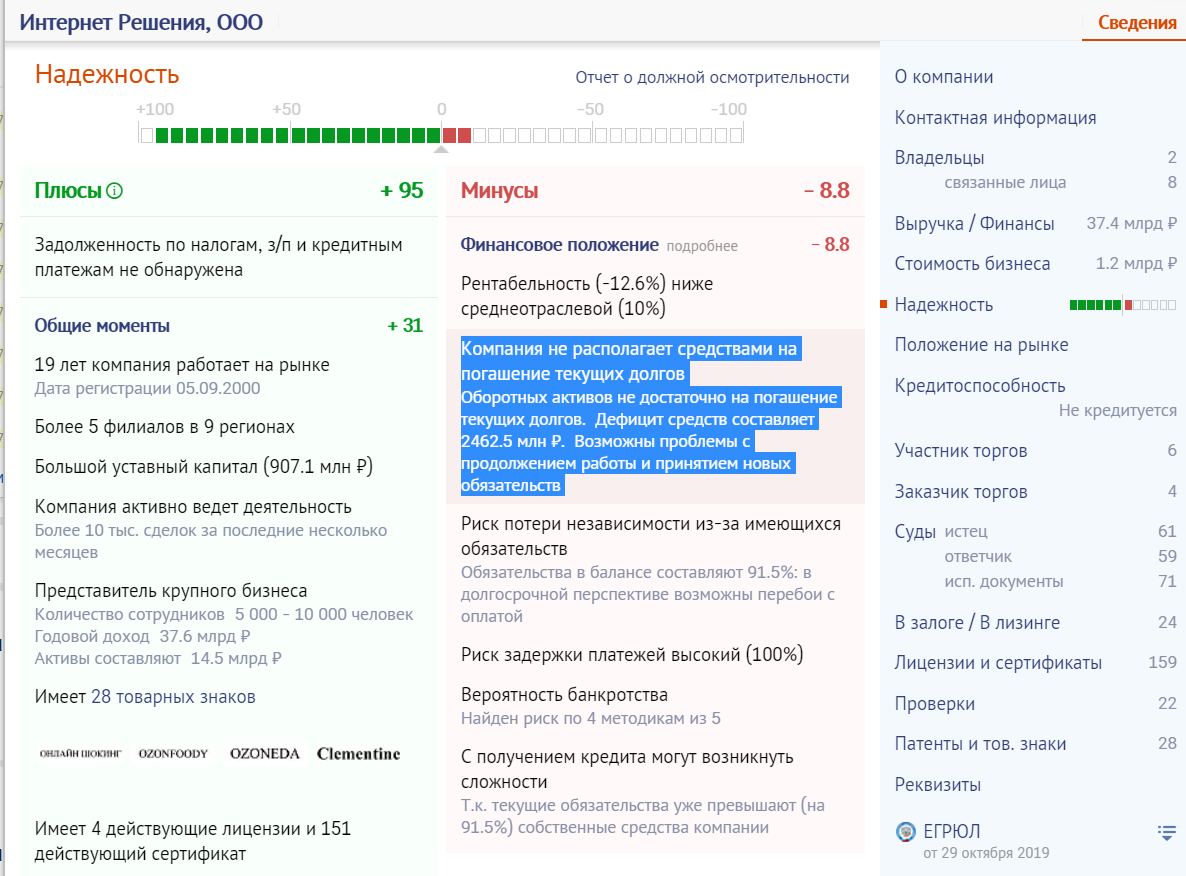
Task: Open the ЕГРЮЛ list menu icon
Action: [1166, 832]
